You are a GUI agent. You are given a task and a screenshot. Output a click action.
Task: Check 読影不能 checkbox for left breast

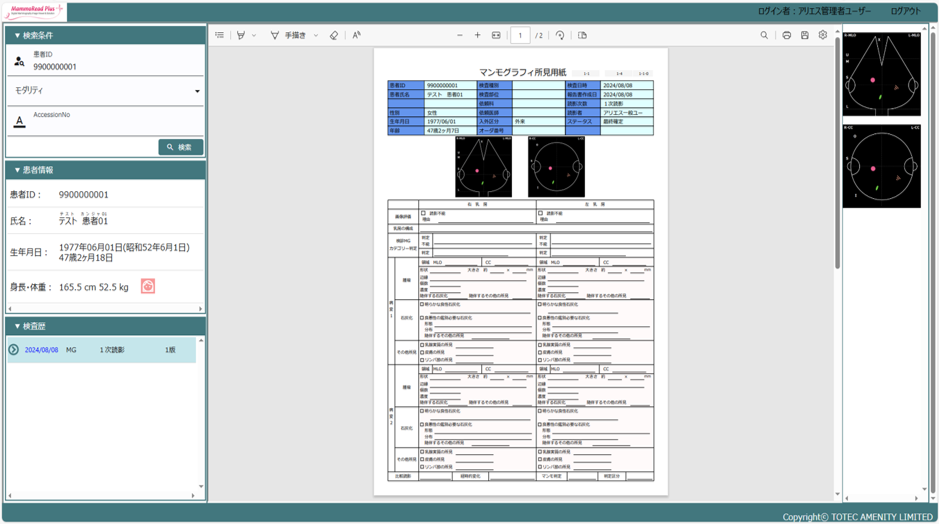coord(540,213)
